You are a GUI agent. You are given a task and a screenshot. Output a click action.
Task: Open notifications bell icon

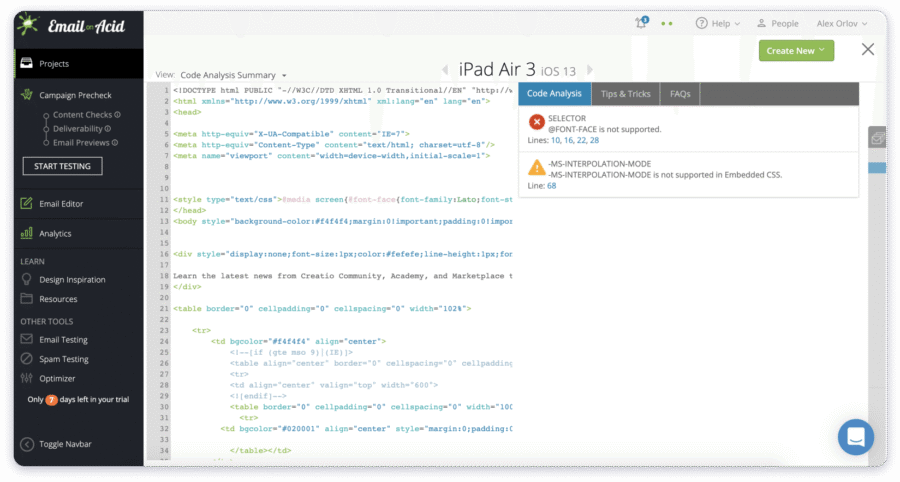(x=641, y=23)
